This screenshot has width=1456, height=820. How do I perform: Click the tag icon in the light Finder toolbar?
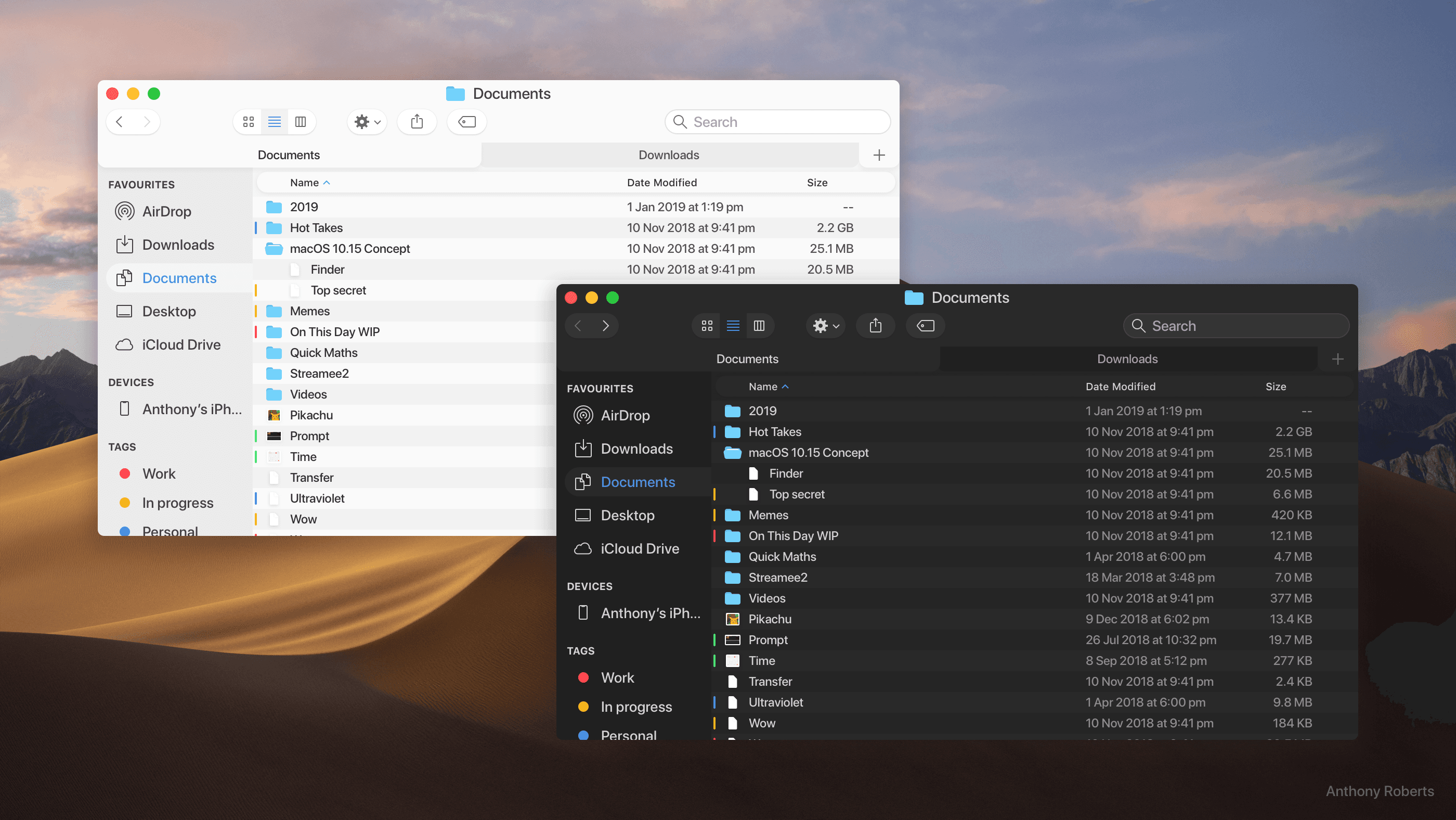(467, 122)
